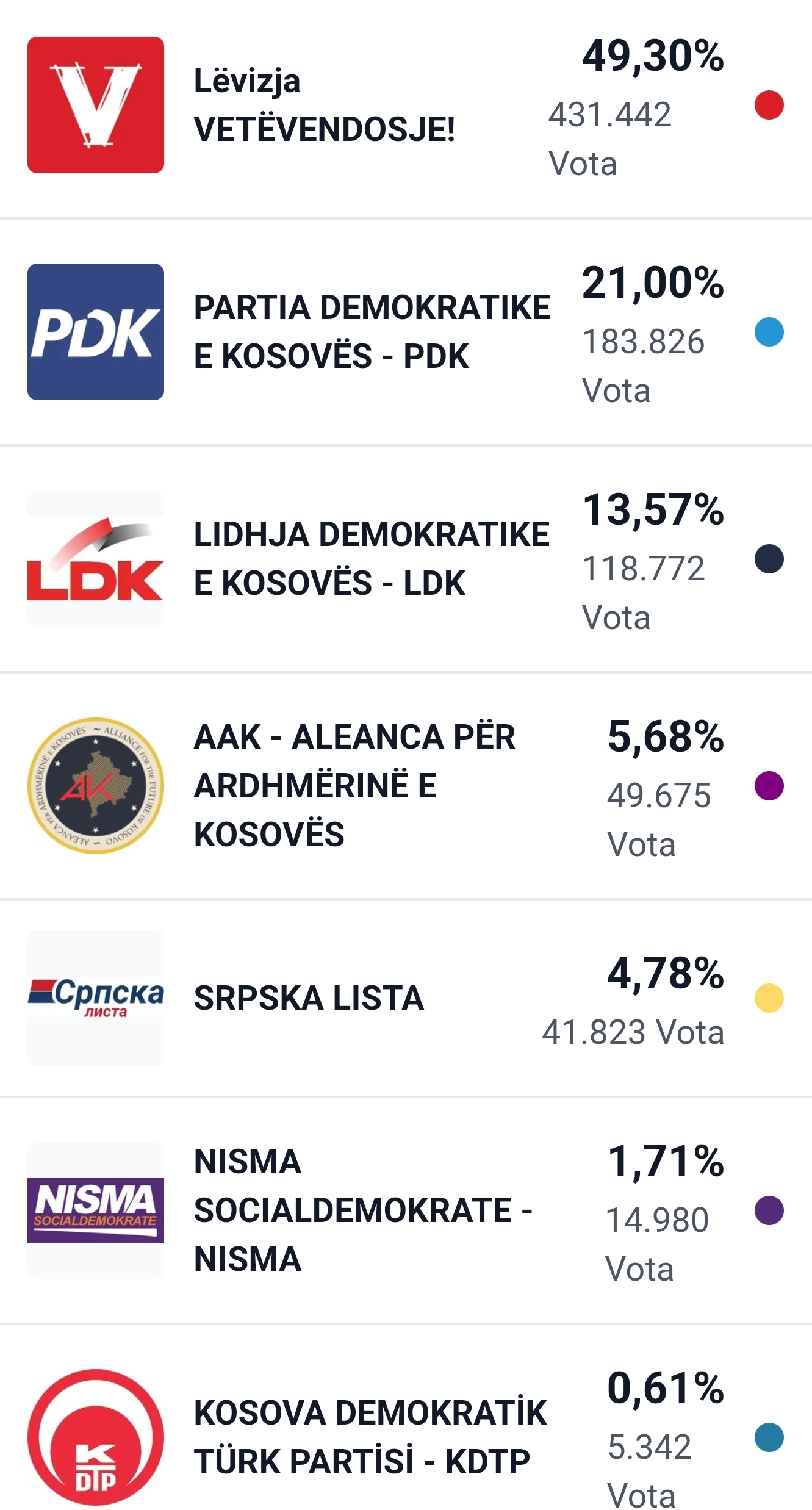
Task: Open Partia Demokratike e Kosovës - PDK name
Action: [372, 332]
